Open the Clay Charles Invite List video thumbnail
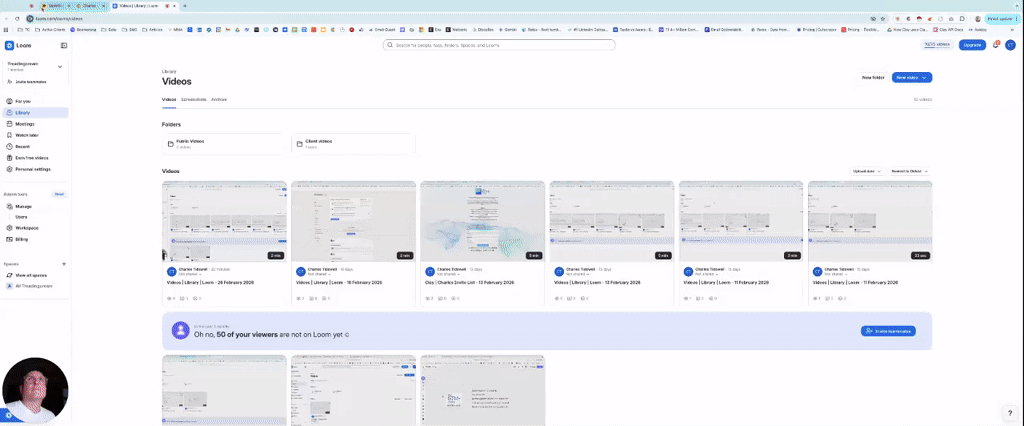This screenshot has height=426, width=1024. (482, 221)
